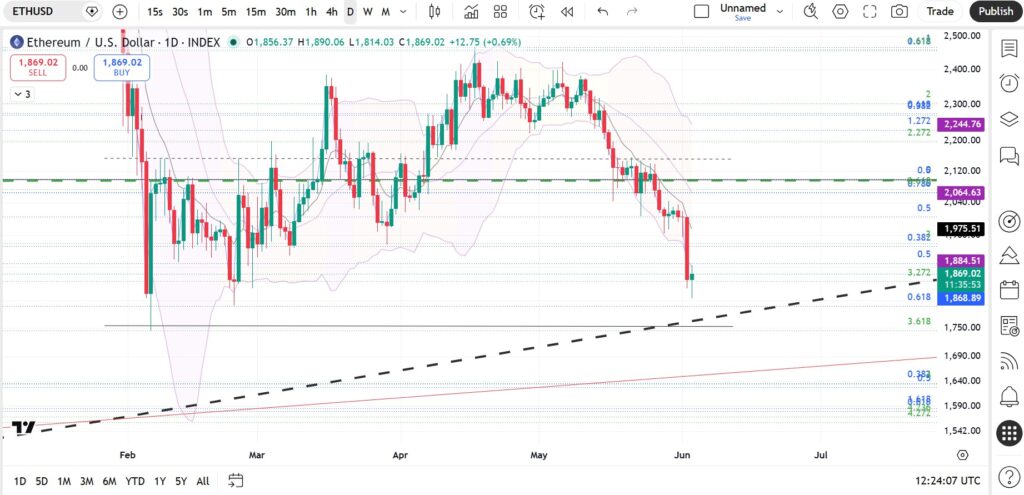The height and width of the screenshot is (495, 1024).
Task: Set the range to 5Y
Action: pyautogui.click(x=181, y=481)
